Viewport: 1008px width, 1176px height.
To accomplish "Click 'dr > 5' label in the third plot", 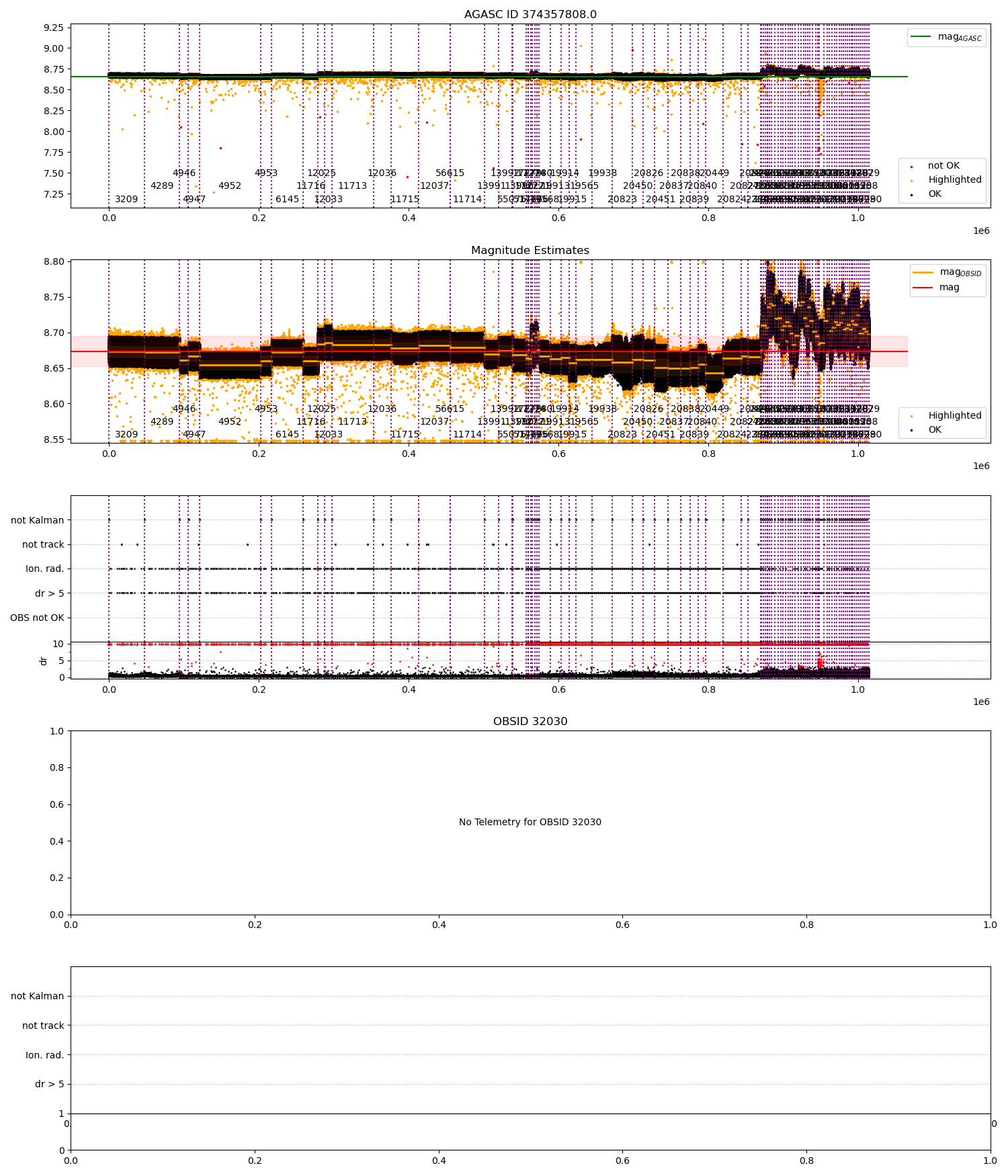I will 50,594.
